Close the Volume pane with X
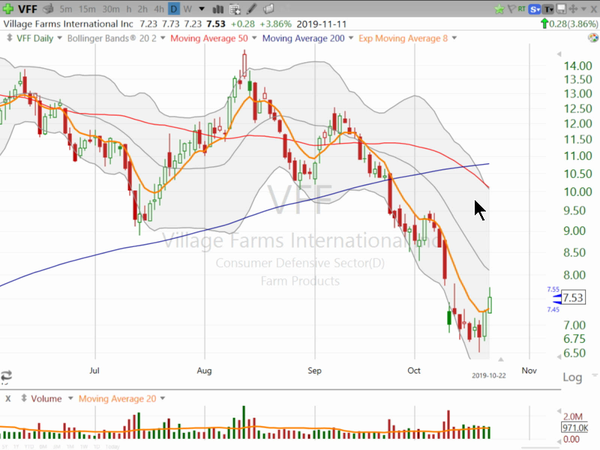This screenshot has height=450, width=600. pyautogui.click(x=8, y=399)
